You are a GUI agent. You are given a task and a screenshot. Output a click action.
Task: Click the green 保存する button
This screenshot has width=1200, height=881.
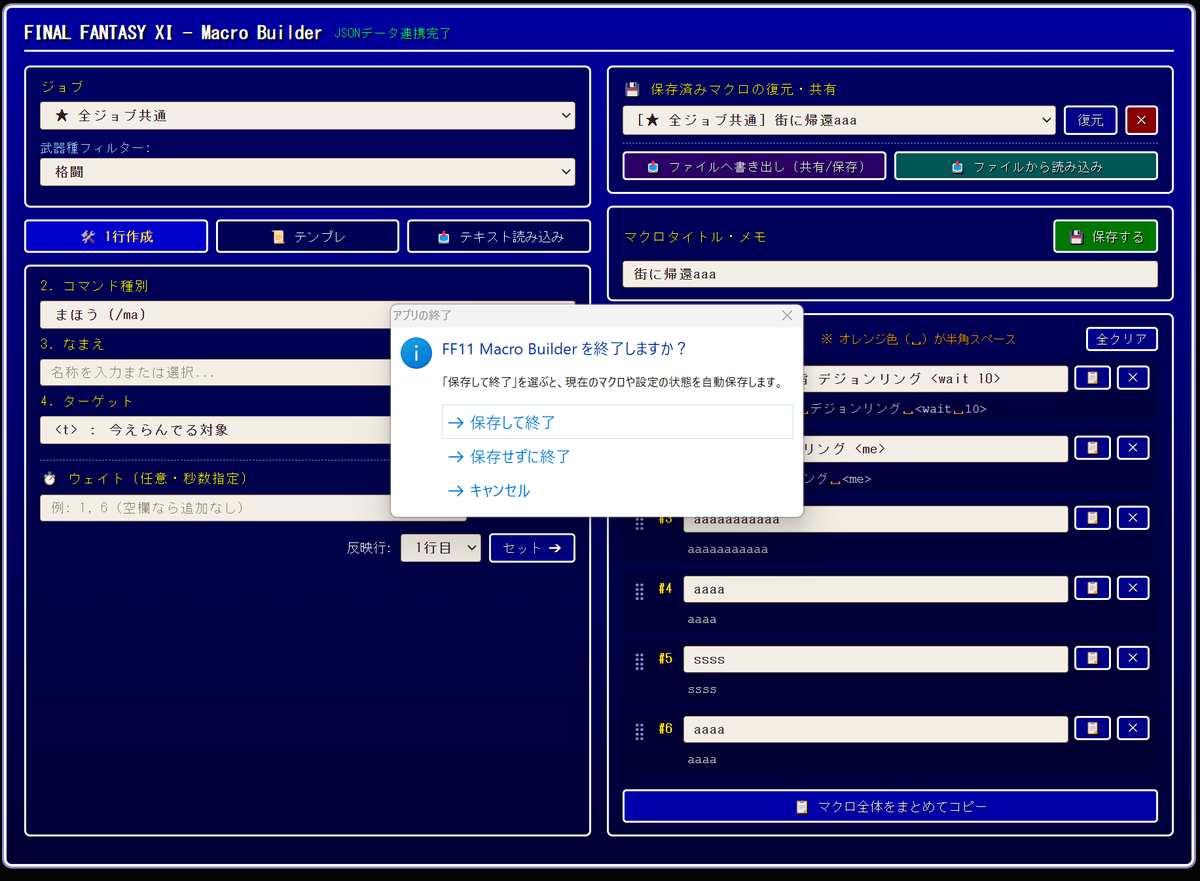point(1105,237)
